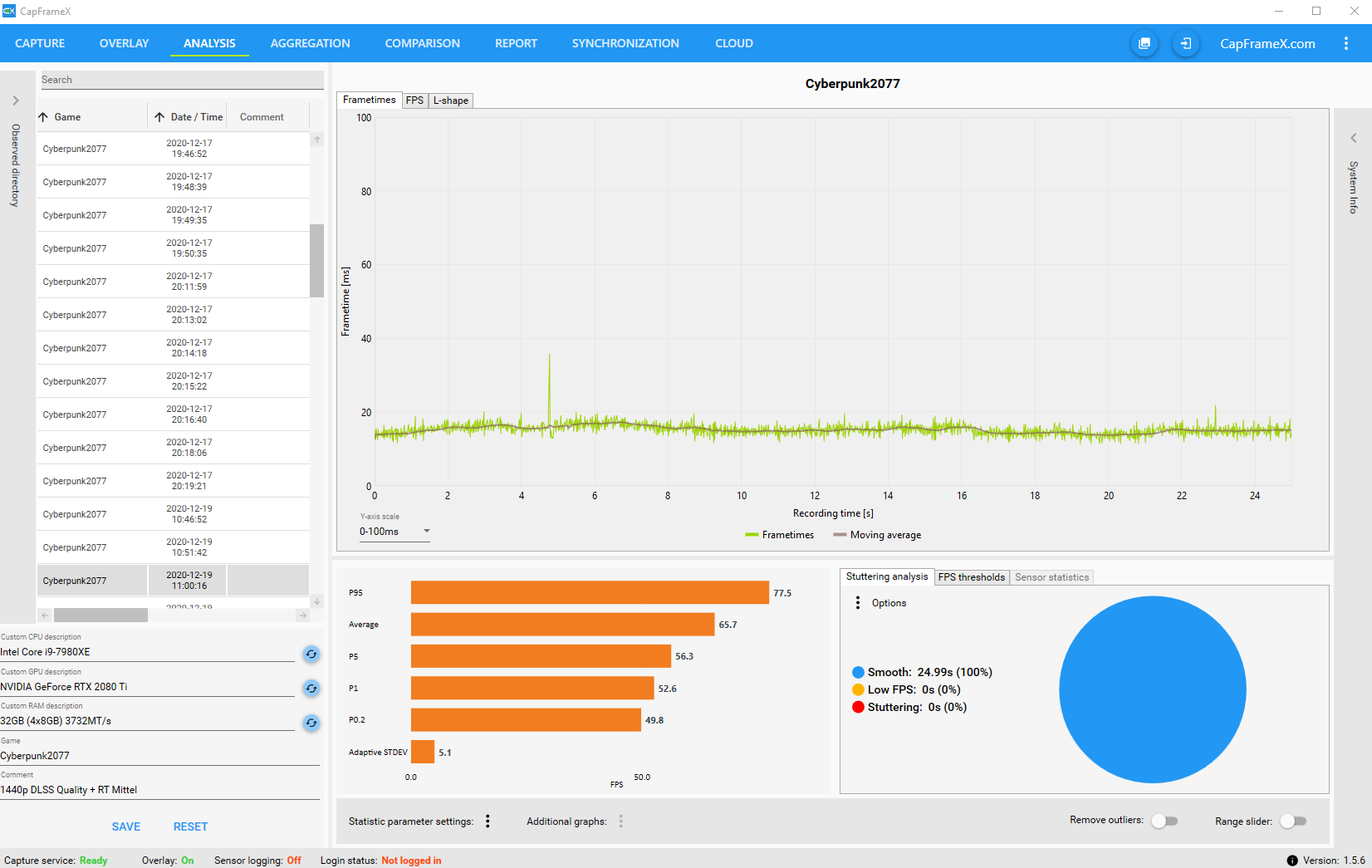Click the SAVE button

coord(126,826)
